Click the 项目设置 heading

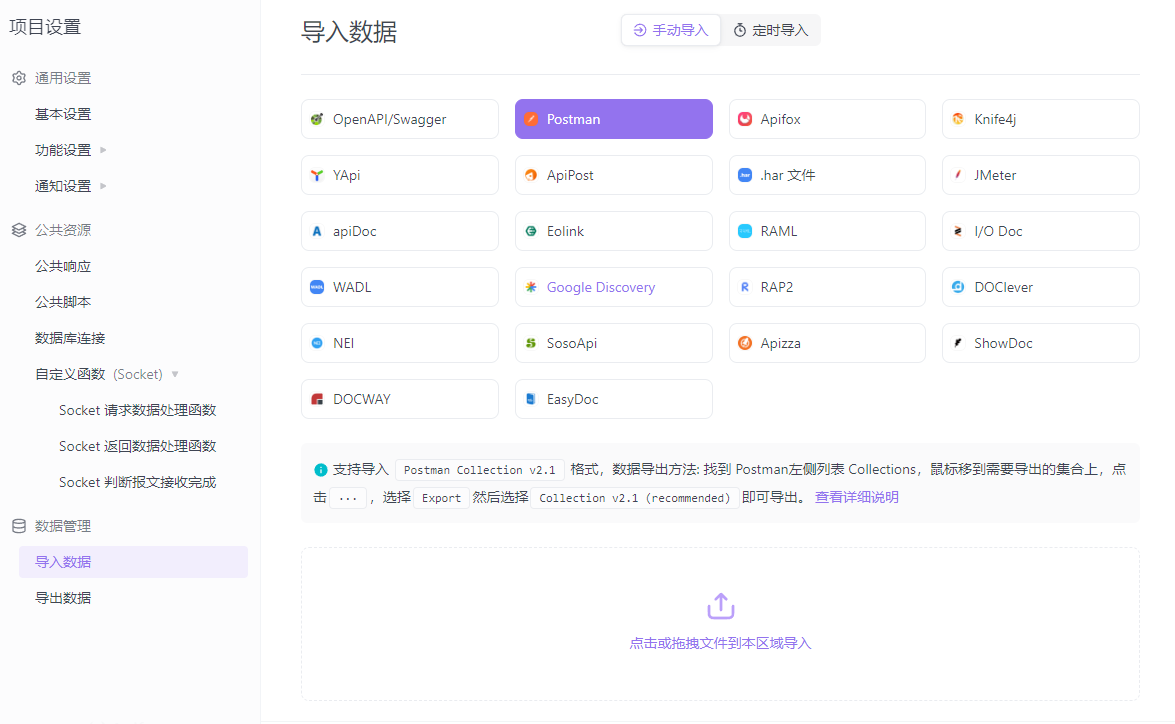click(x=45, y=27)
